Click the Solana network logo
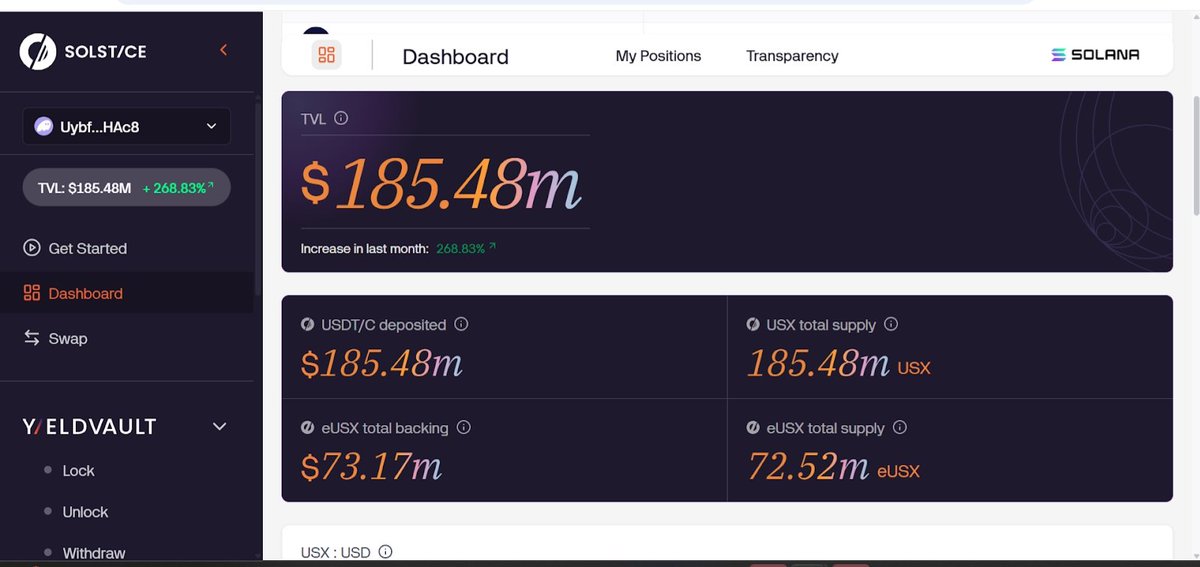Screen dimensions: 1200x567 coord(1095,55)
